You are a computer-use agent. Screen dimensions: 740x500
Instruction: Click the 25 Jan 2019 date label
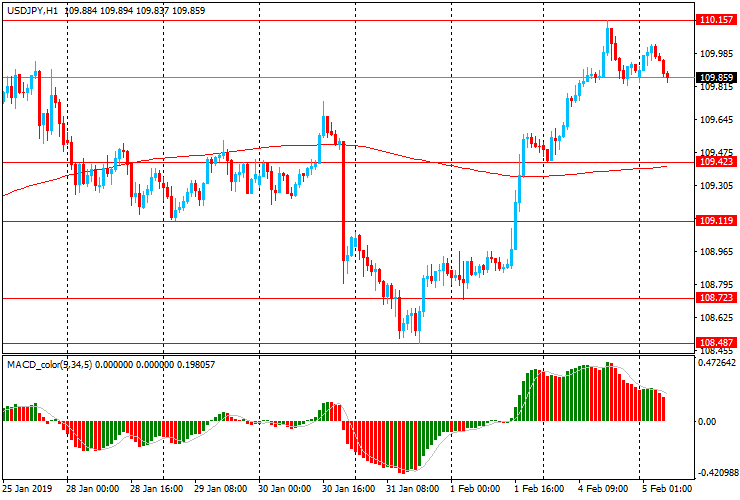[x=27, y=489]
